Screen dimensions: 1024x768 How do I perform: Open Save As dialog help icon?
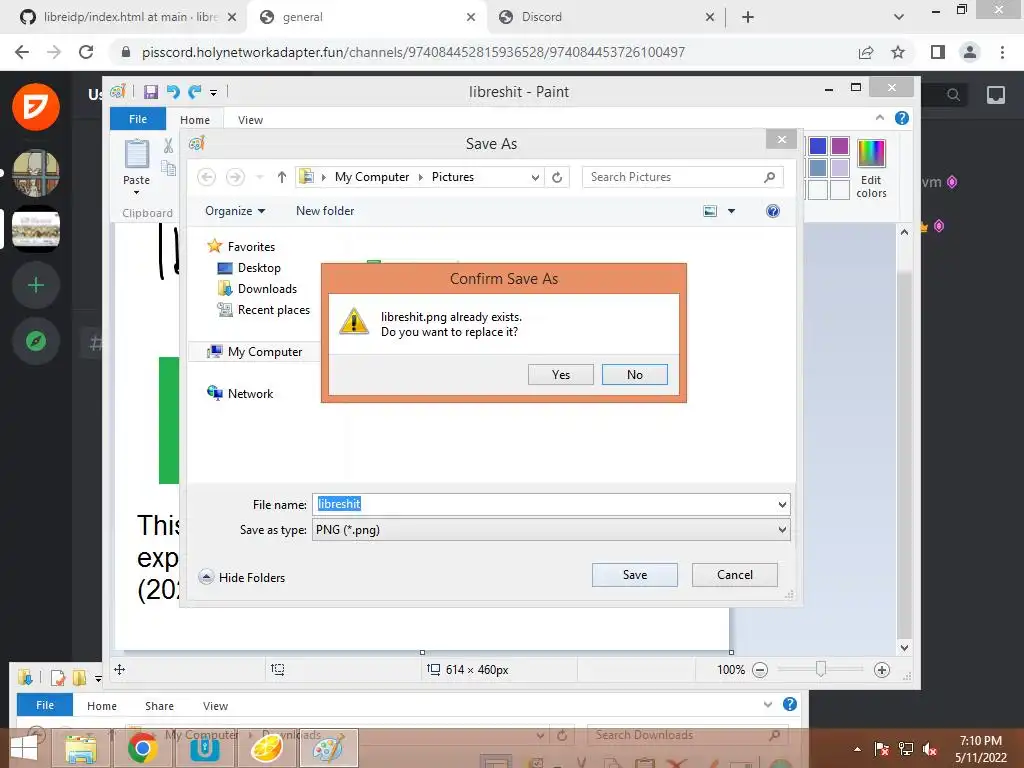click(773, 211)
